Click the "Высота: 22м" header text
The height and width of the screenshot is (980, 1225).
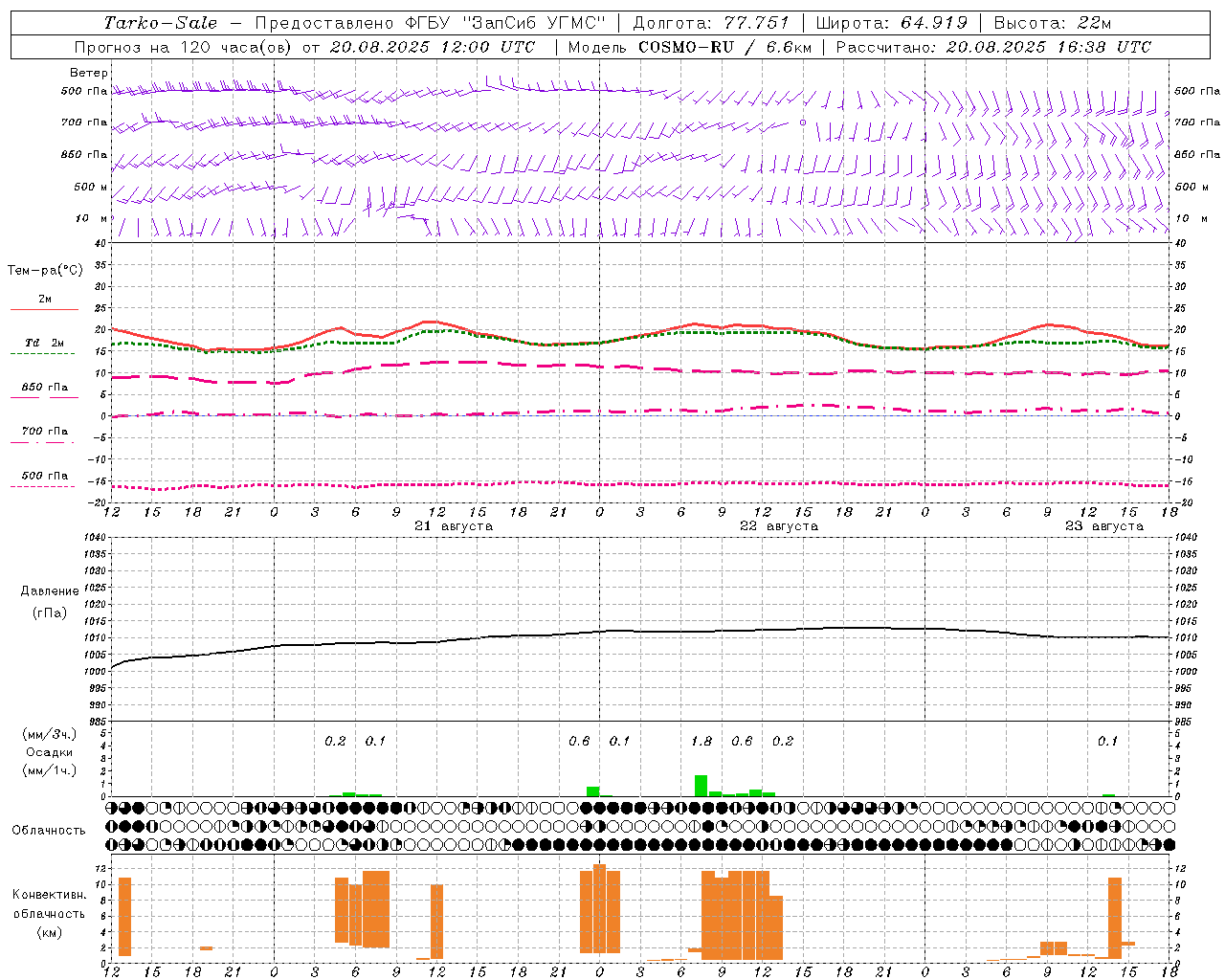point(1053,23)
